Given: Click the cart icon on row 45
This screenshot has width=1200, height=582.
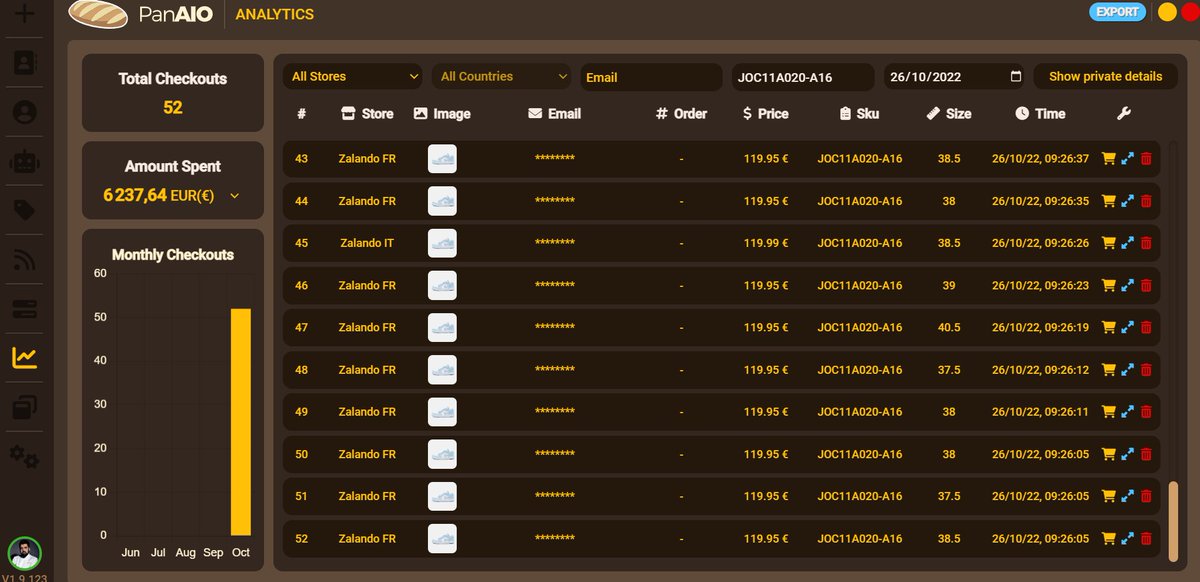Looking at the screenshot, I should tap(1108, 243).
